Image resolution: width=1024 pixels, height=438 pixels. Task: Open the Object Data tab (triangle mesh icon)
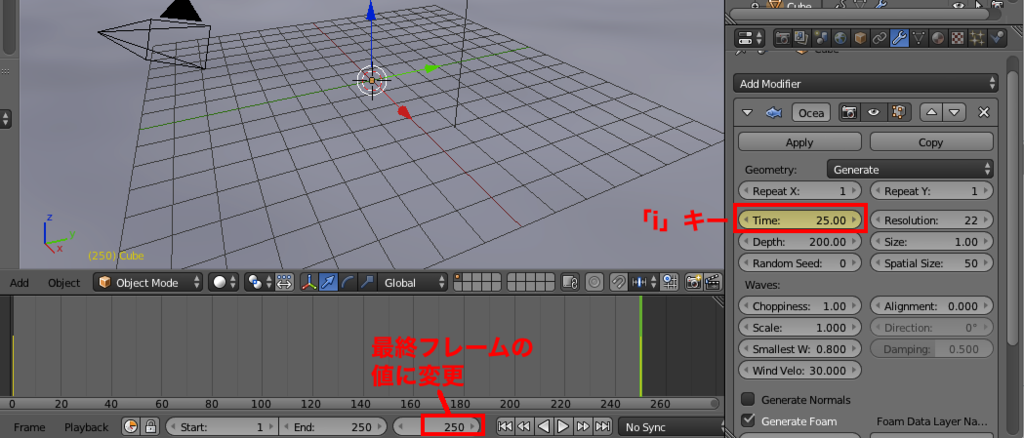919,38
